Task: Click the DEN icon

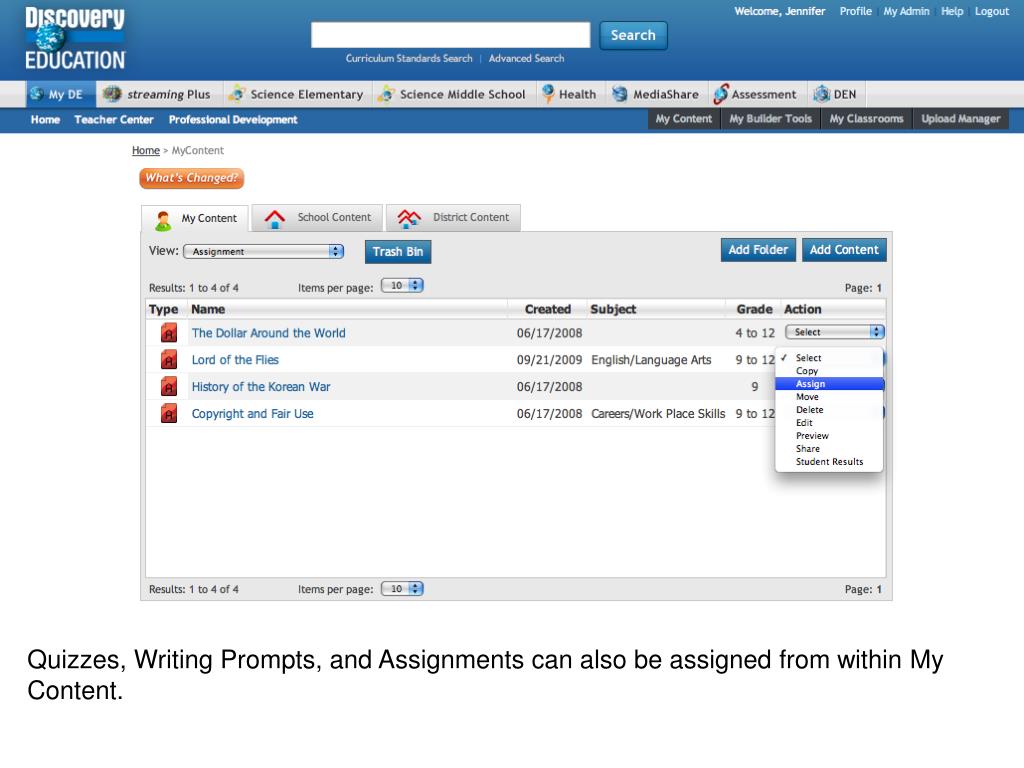Action: pyautogui.click(x=822, y=94)
